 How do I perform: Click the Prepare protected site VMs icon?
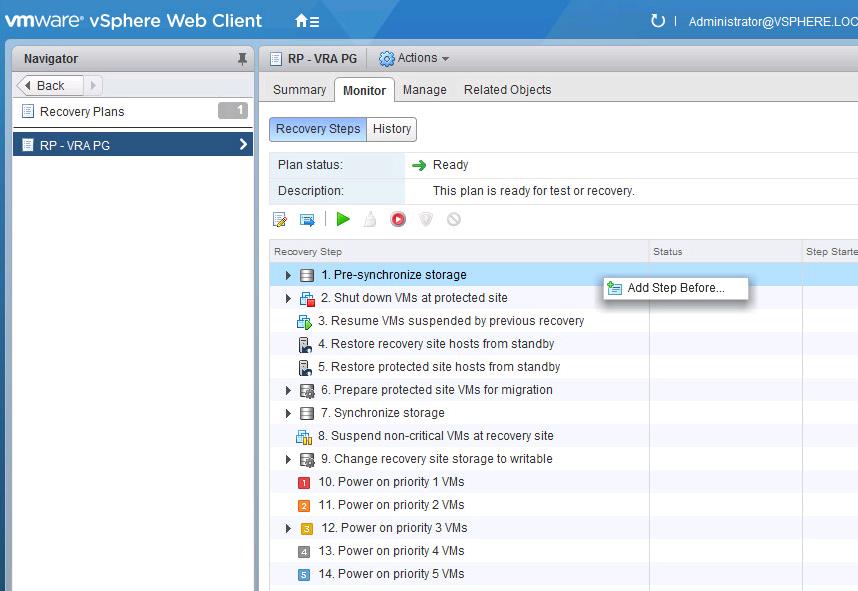307,391
